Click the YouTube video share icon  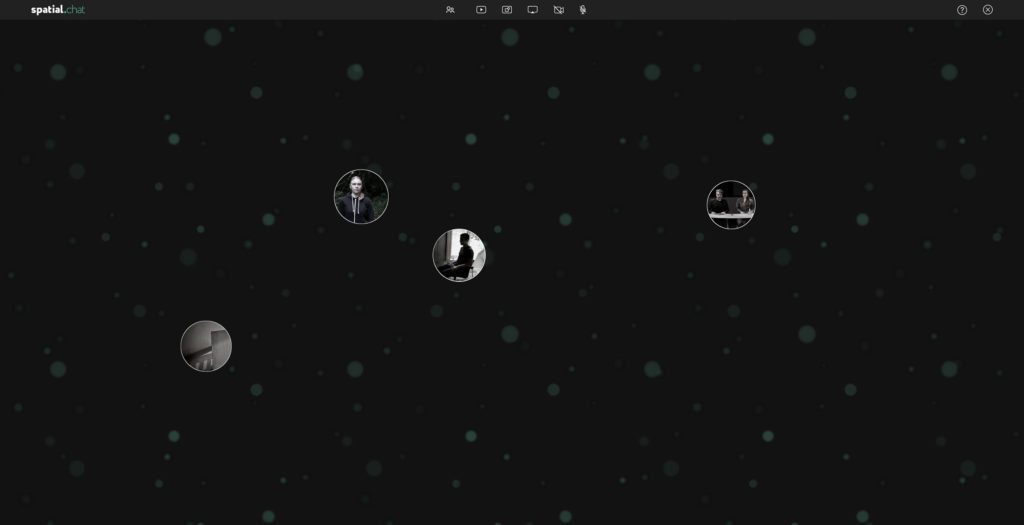pos(481,10)
